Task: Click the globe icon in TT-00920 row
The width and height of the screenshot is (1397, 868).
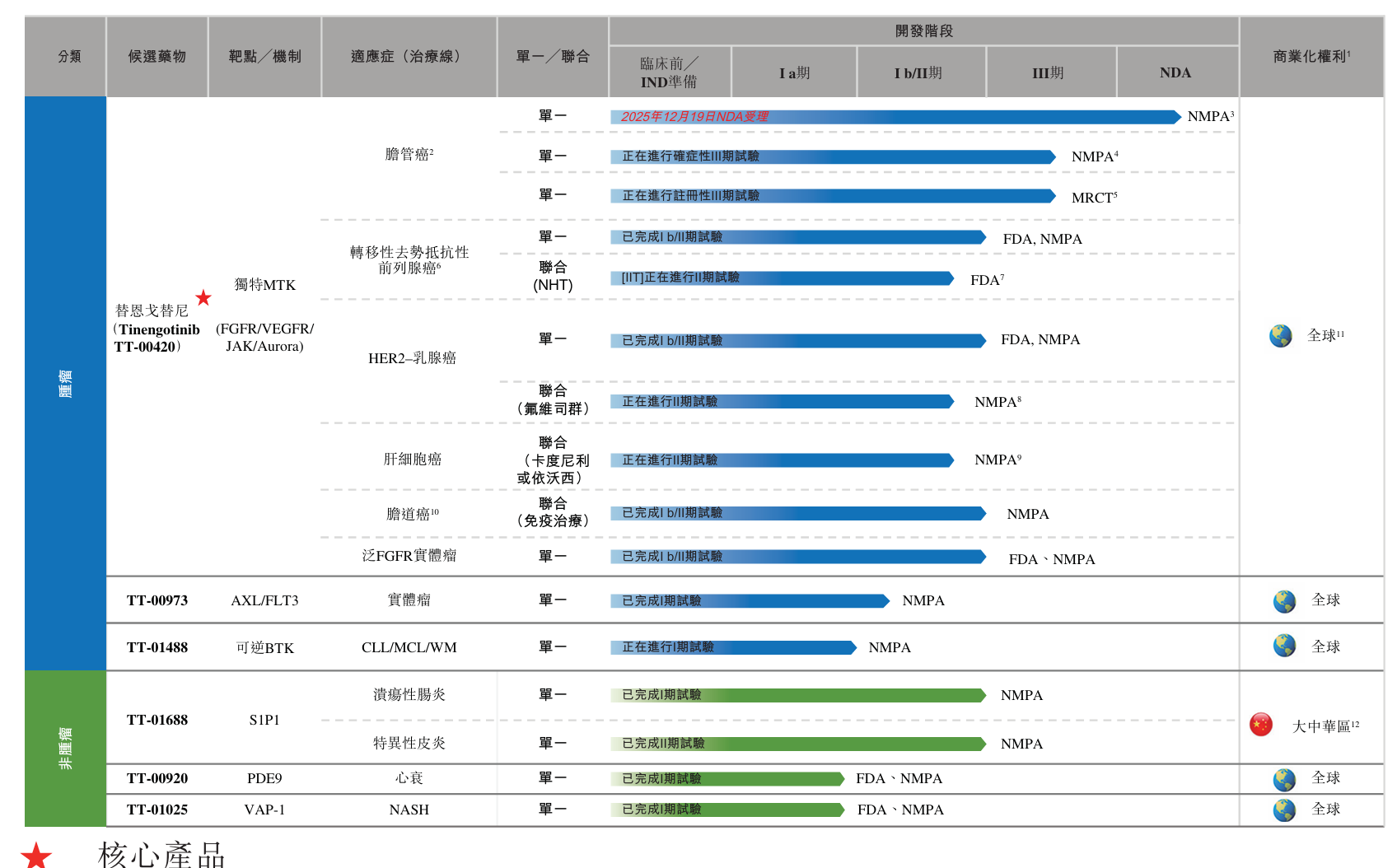Action: (1284, 779)
